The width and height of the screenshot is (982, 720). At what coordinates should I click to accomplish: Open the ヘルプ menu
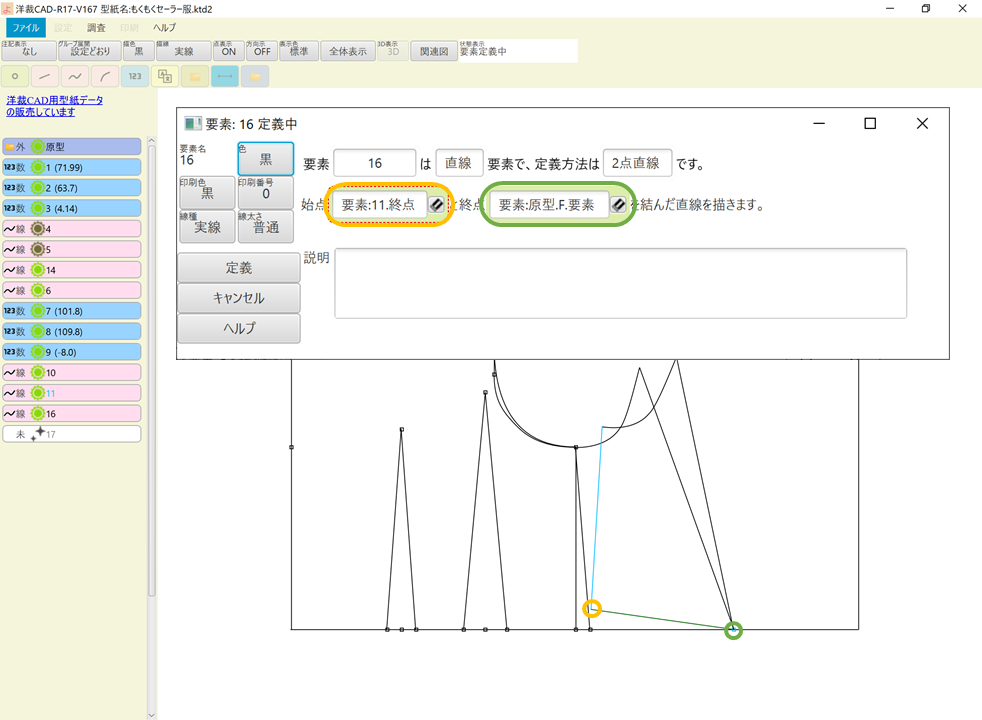click(x=162, y=27)
